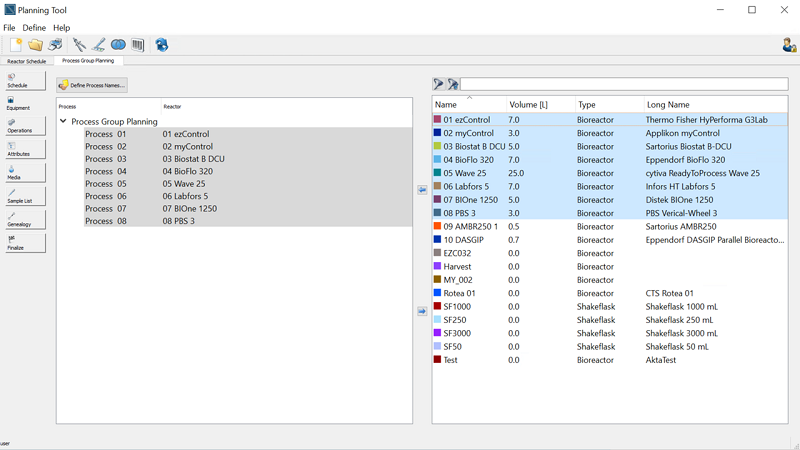Open the Media sidebar section
The image size is (800, 450).
pos(25,173)
